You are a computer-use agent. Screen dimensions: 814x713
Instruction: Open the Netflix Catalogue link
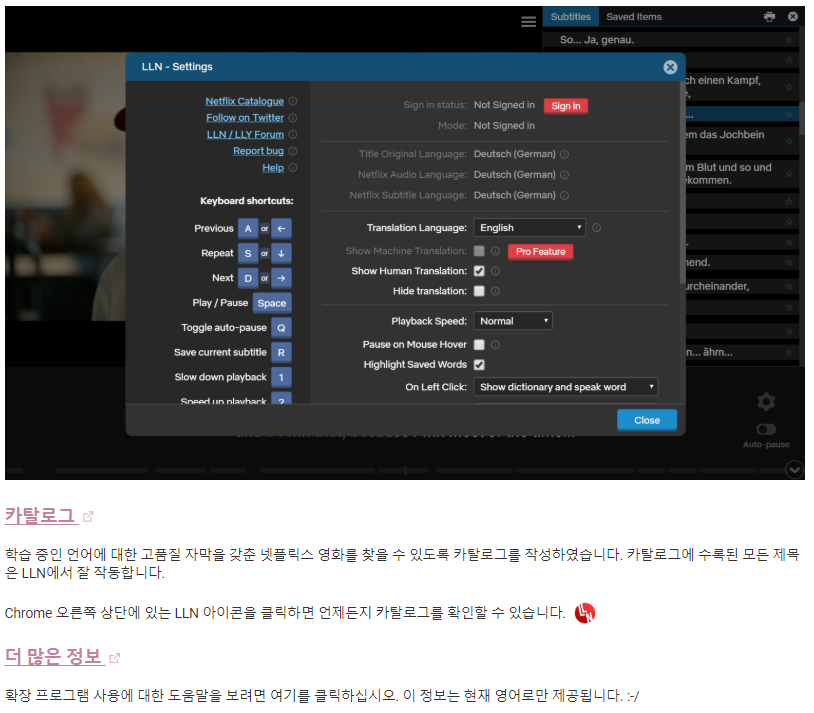[244, 101]
